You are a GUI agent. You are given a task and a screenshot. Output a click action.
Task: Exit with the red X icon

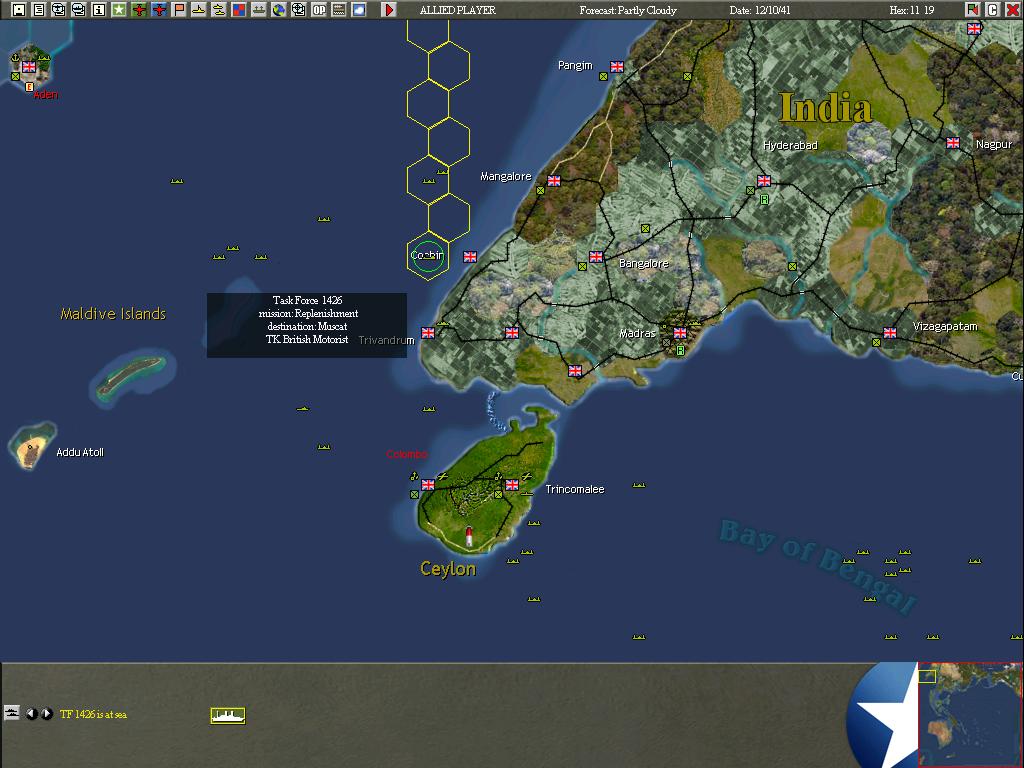click(x=1013, y=8)
